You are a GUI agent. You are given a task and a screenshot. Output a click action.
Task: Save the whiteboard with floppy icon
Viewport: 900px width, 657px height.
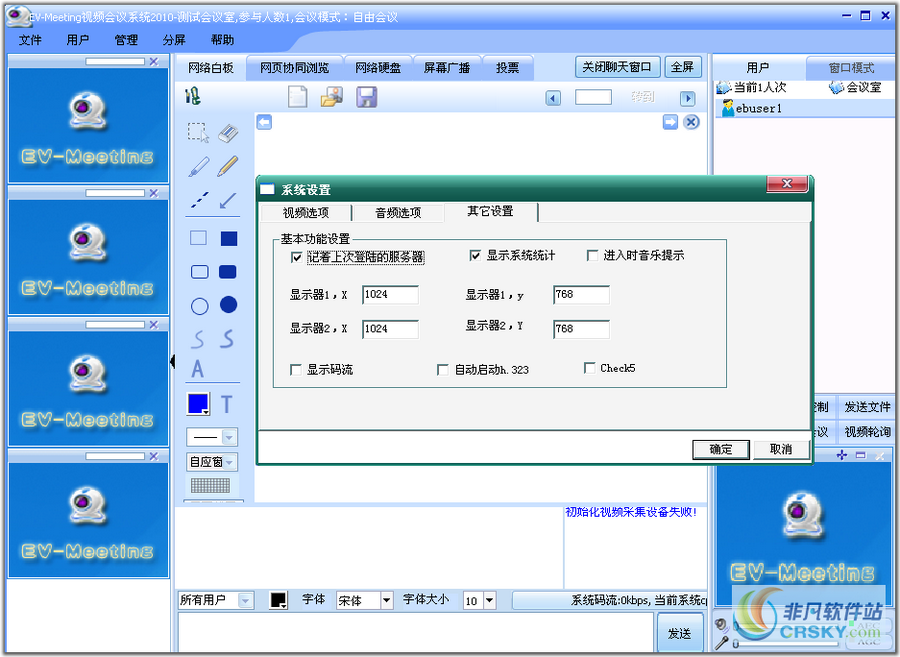(x=366, y=97)
